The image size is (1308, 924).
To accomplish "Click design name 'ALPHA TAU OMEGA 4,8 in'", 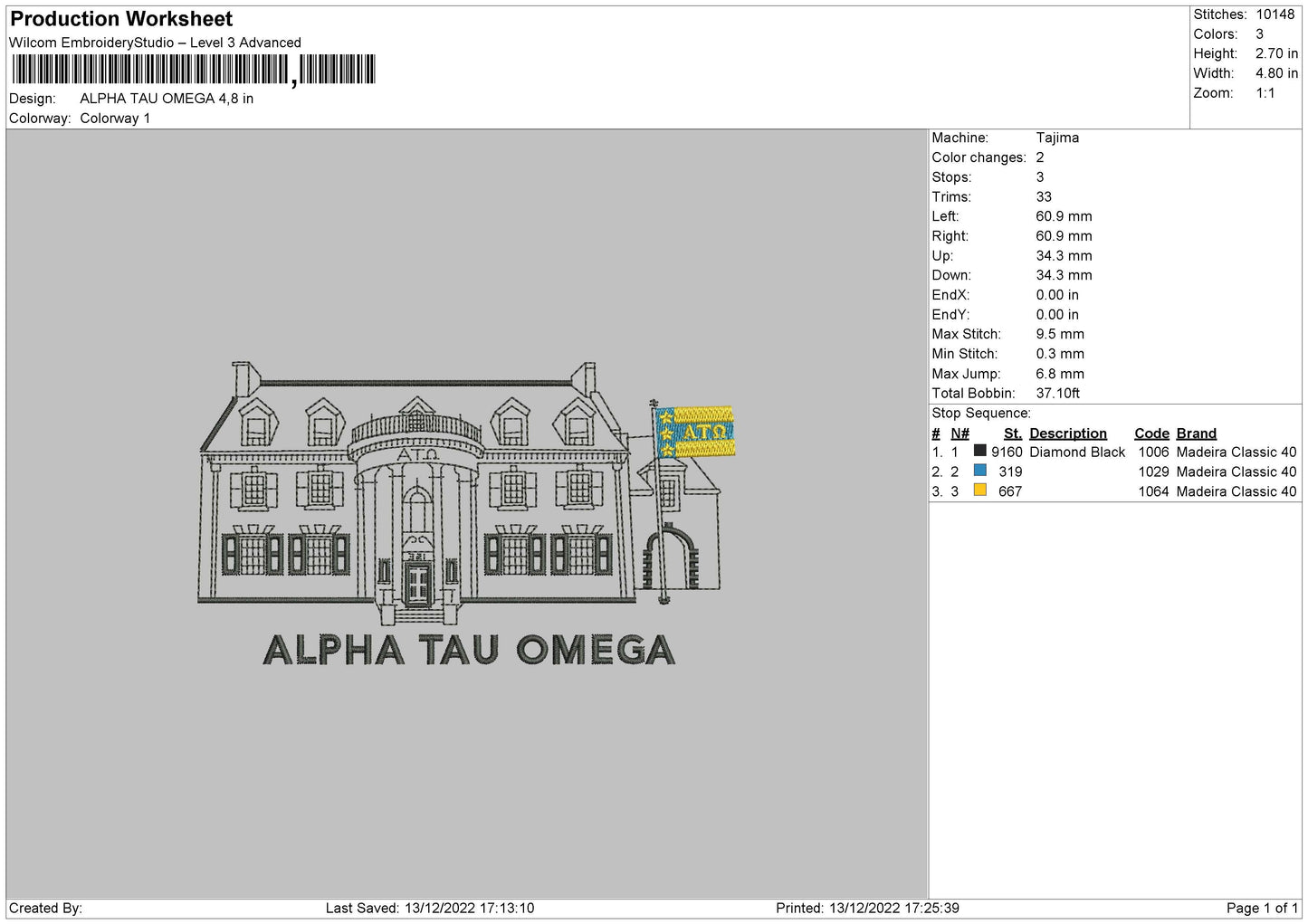I will (167, 99).
